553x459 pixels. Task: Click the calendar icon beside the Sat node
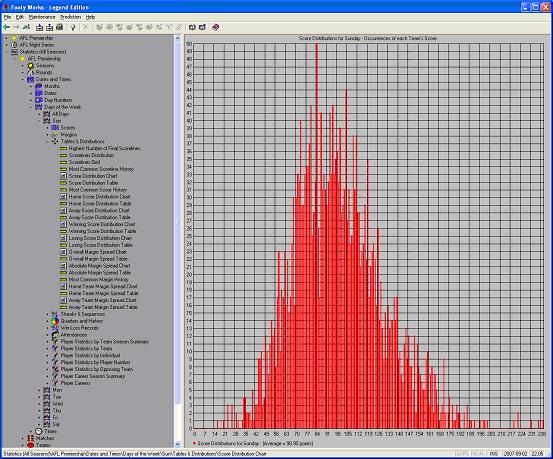point(47,424)
